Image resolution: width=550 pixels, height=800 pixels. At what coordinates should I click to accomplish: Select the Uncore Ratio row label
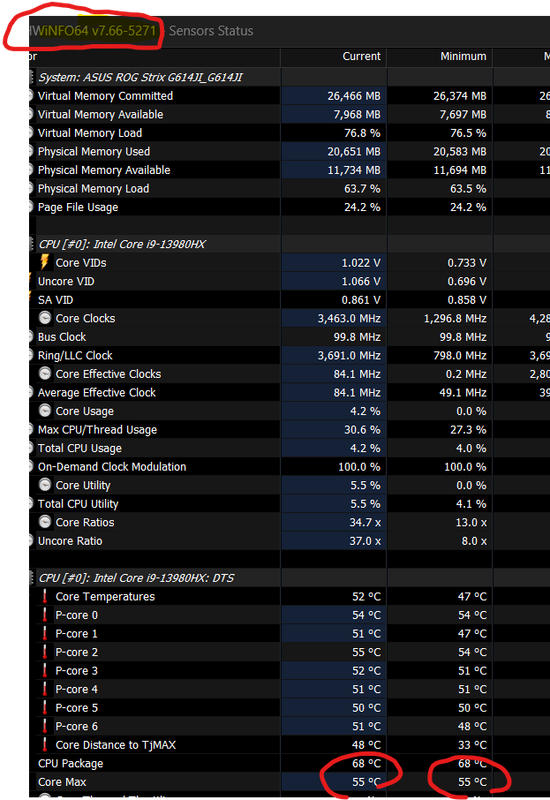pyautogui.click(x=70, y=541)
